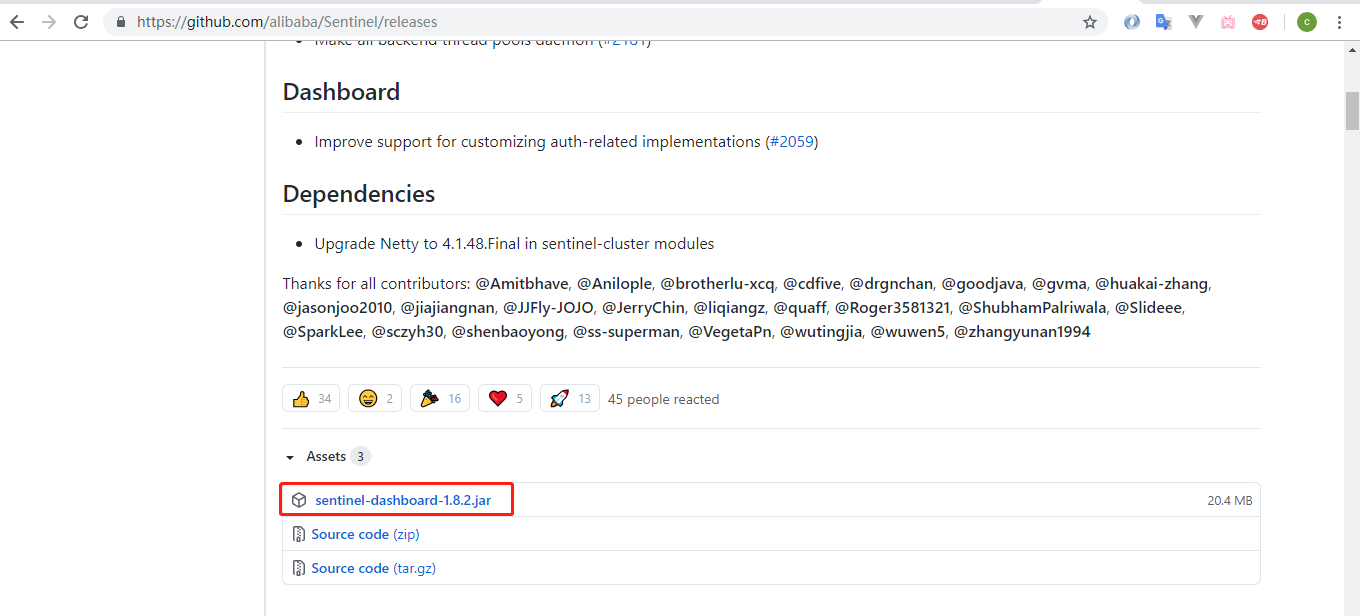This screenshot has width=1360, height=616.
Task: Open contributor @Roger3581321 profile
Action: coord(892,308)
